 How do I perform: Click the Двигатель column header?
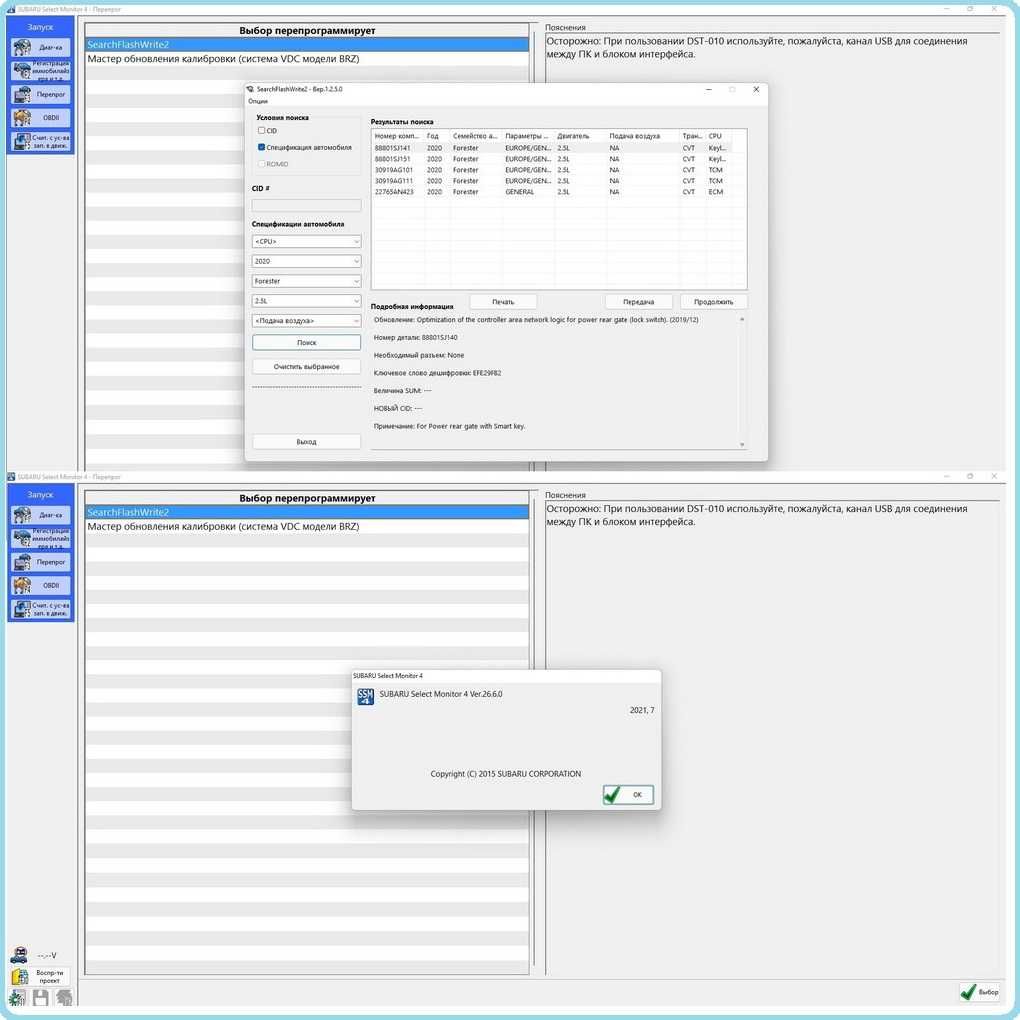(x=580, y=136)
